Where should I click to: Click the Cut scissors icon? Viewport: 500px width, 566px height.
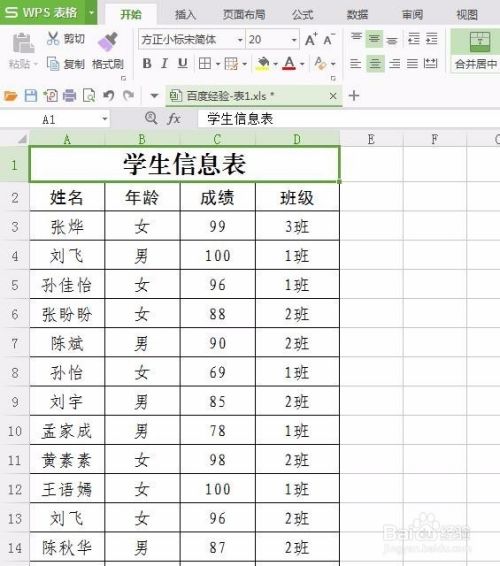click(53, 38)
